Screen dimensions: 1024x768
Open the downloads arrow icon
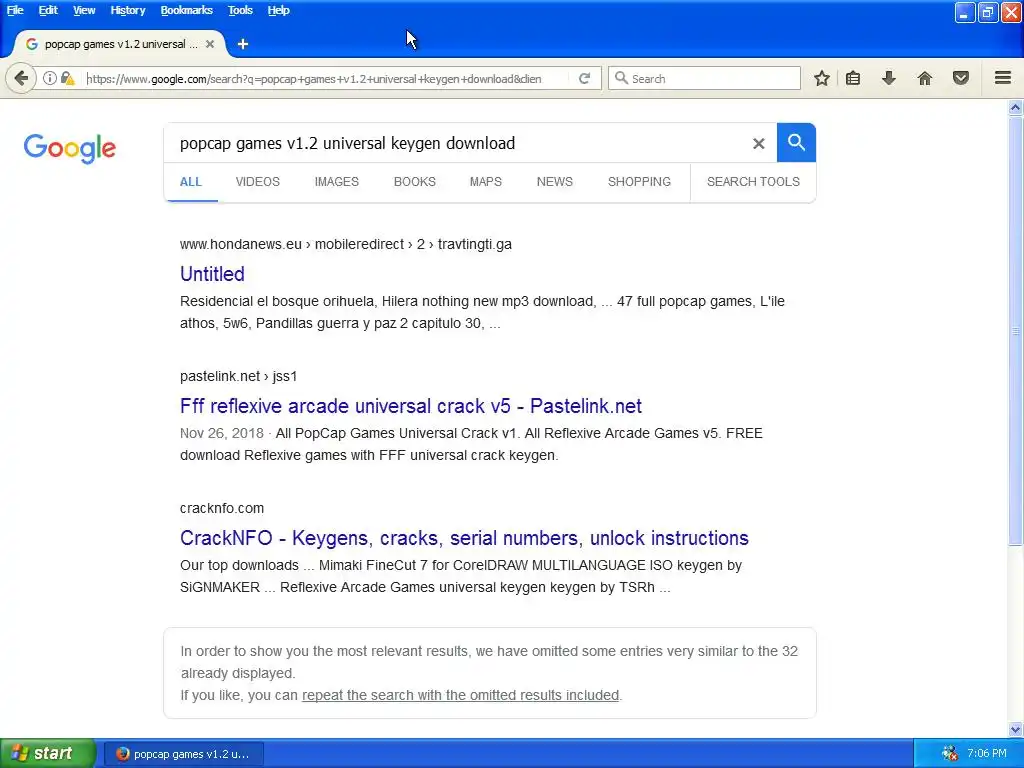coord(888,78)
